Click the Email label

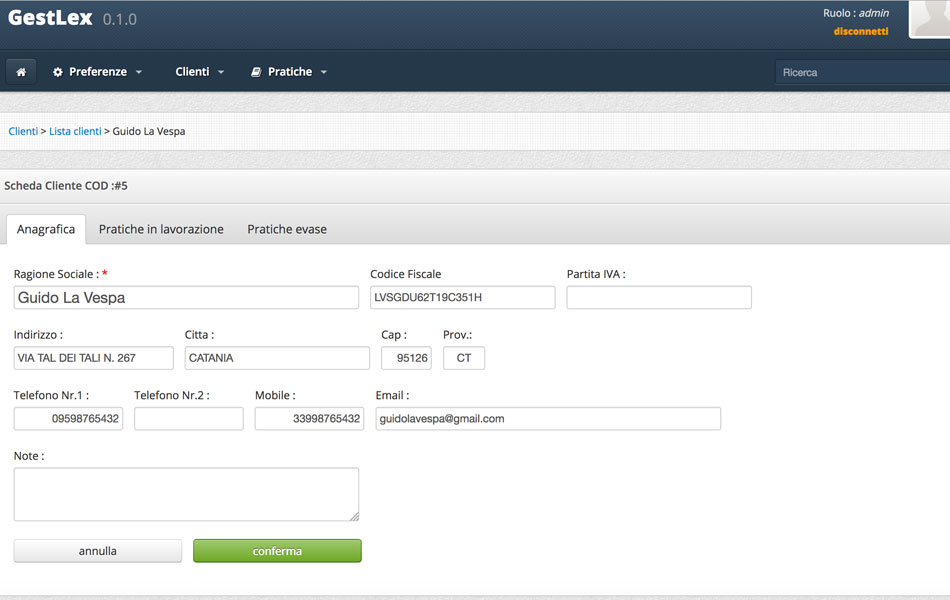(393, 395)
